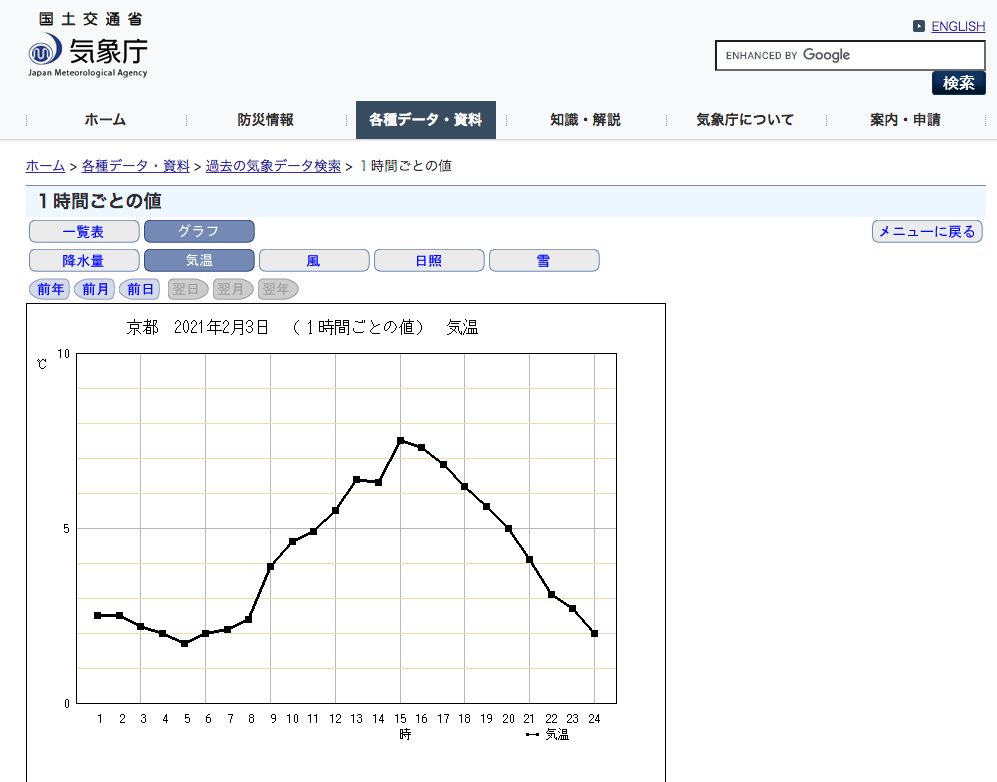The width and height of the screenshot is (997, 782).
Task: Go to 前月 previous month data
Action: pyautogui.click(x=96, y=290)
